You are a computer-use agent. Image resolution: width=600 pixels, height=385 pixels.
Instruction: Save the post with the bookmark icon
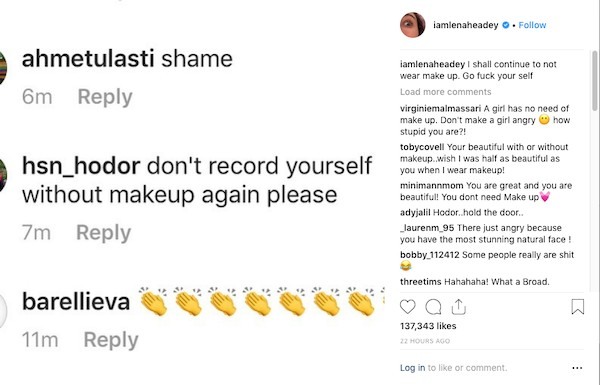coord(577,307)
